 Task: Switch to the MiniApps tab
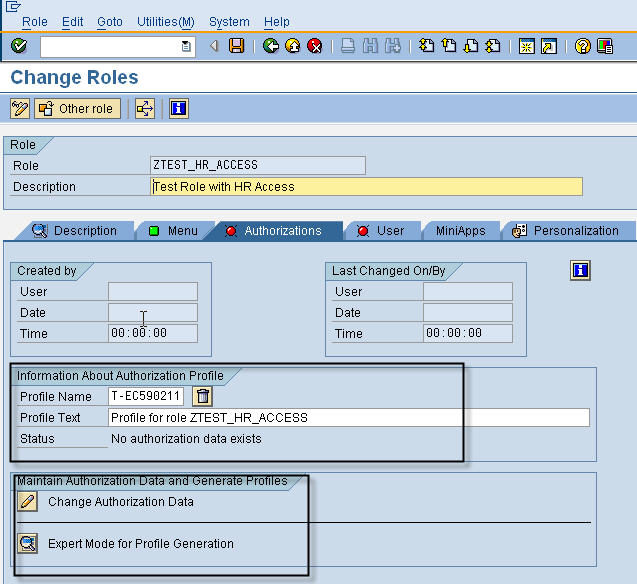tap(461, 231)
